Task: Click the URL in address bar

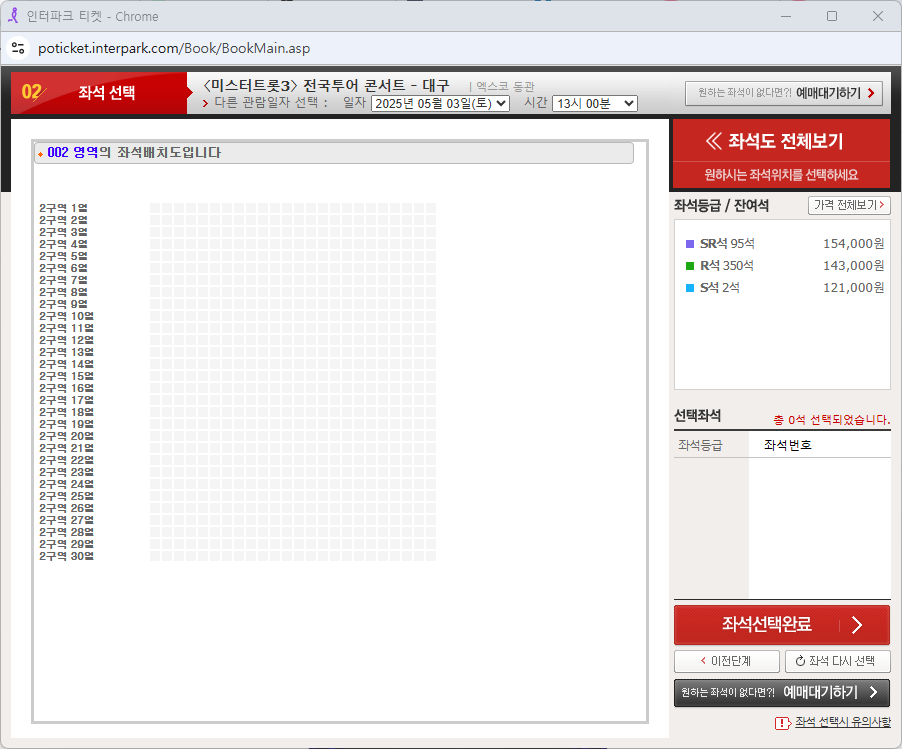Action: click(174, 48)
